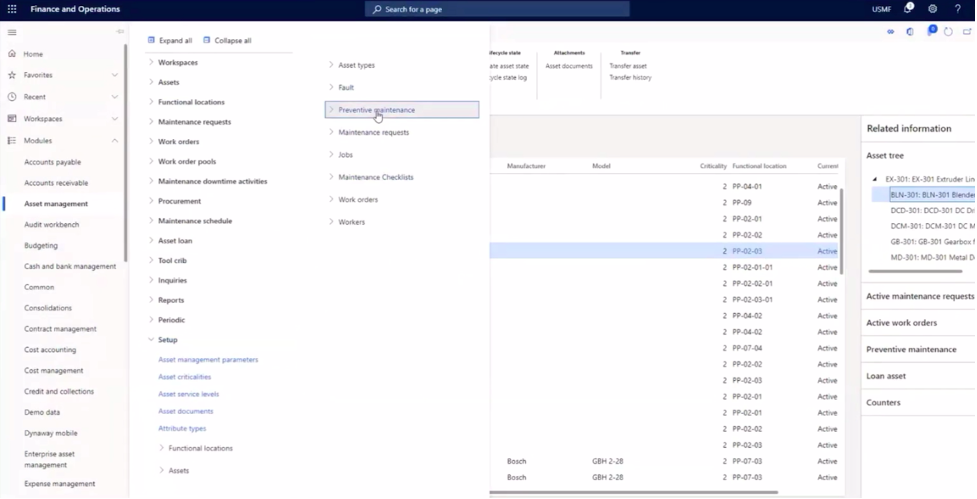Viewport: 977px width, 499px height.
Task: Open the help question mark icon
Action: pyautogui.click(x=958, y=9)
